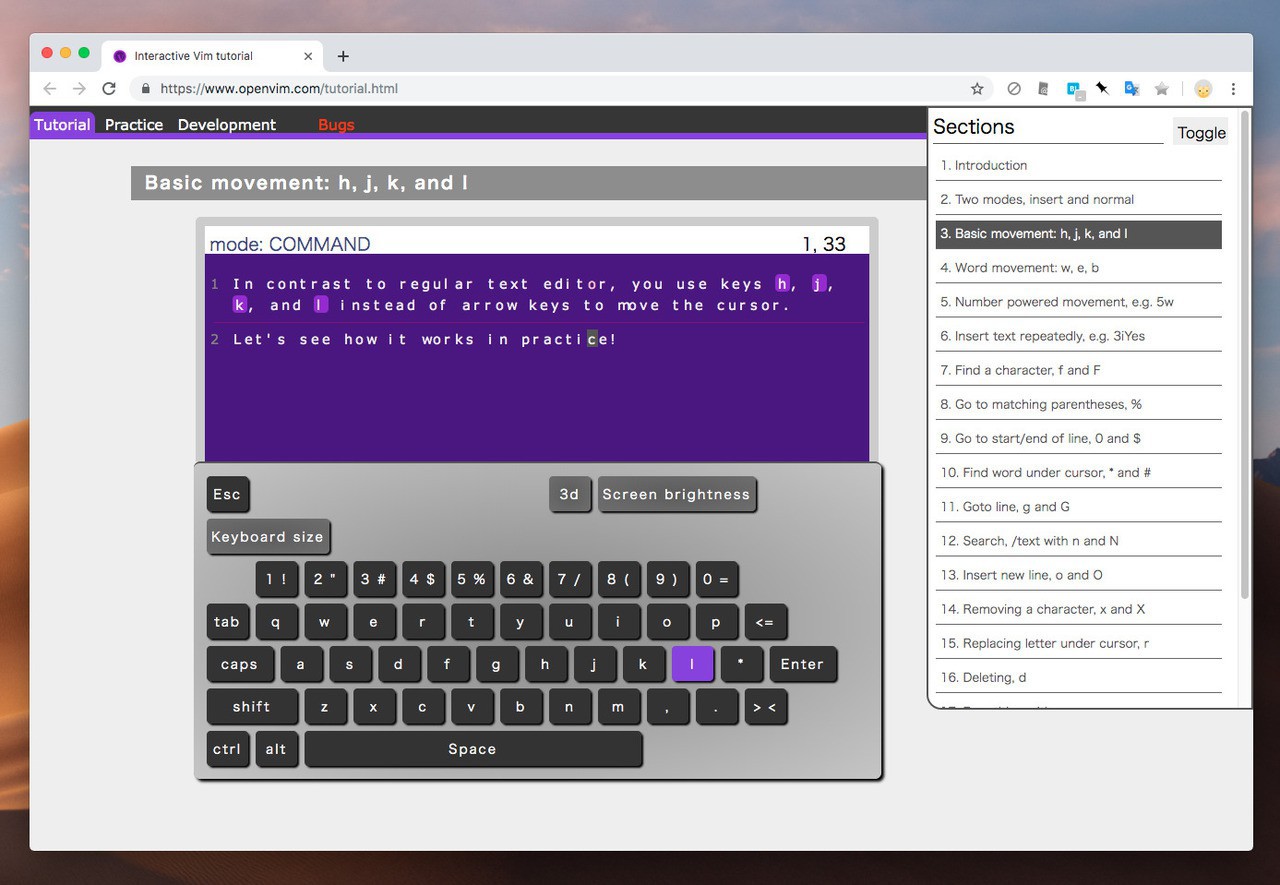Click 'mode: COMMAND' status text

click(x=290, y=244)
